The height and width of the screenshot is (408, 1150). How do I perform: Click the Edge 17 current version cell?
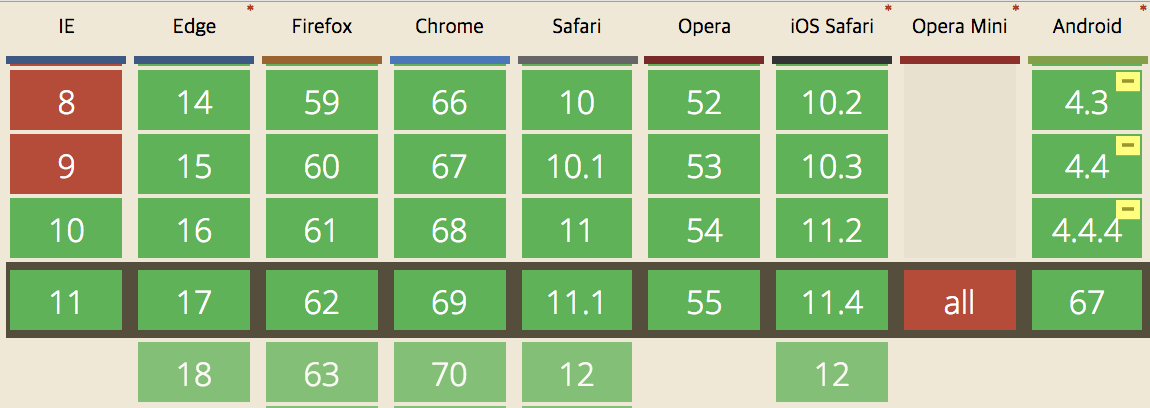tap(194, 300)
